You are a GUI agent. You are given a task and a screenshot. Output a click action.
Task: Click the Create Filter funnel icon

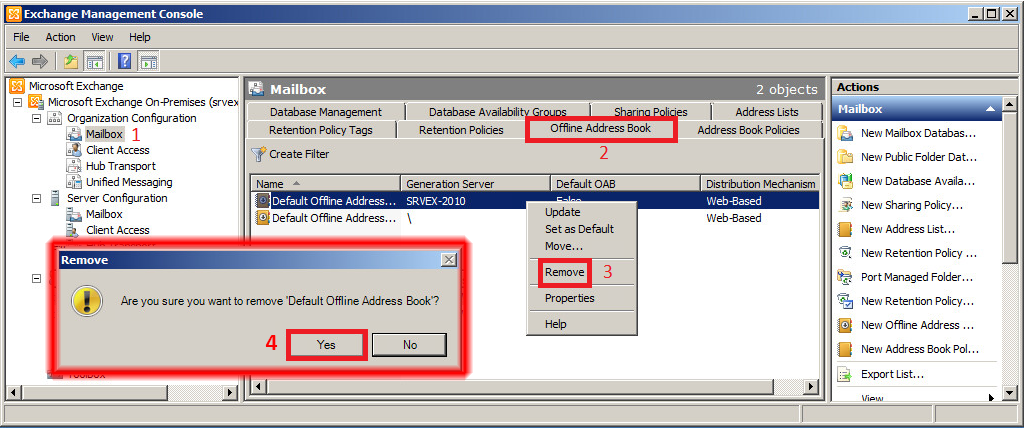(259, 154)
